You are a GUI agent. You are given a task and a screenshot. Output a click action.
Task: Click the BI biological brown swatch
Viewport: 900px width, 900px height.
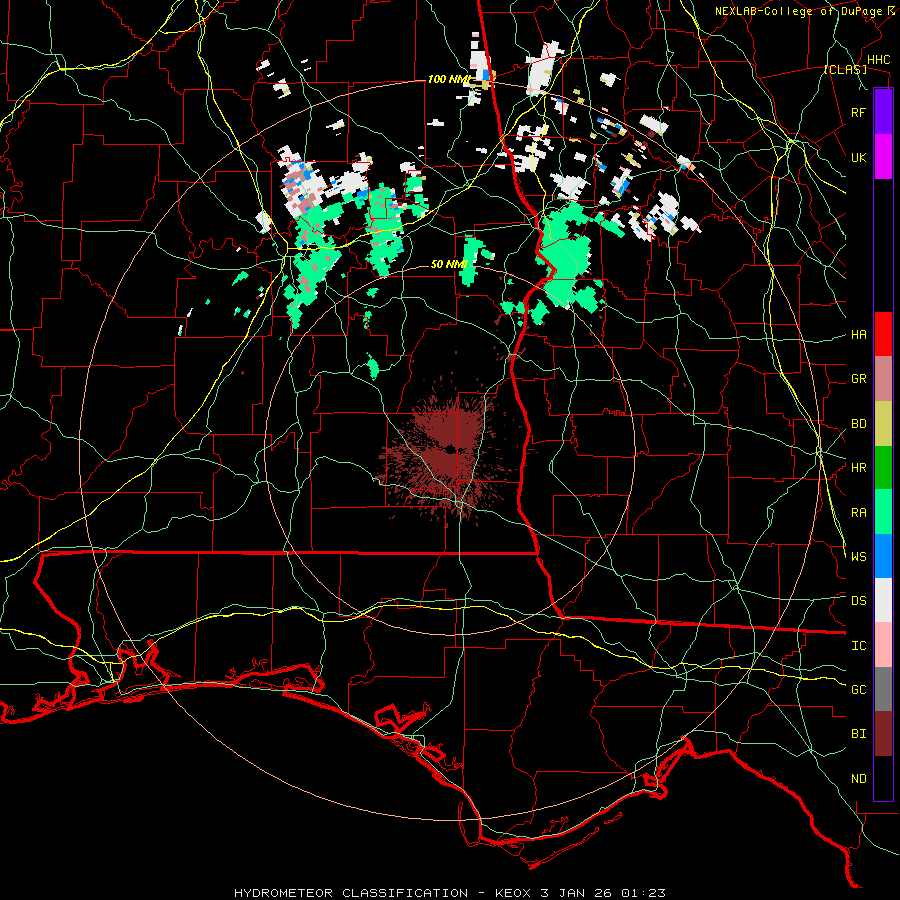tap(883, 734)
